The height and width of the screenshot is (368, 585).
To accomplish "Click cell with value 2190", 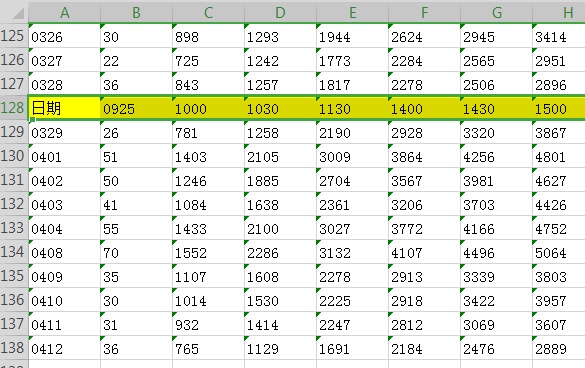I will coord(353,132).
